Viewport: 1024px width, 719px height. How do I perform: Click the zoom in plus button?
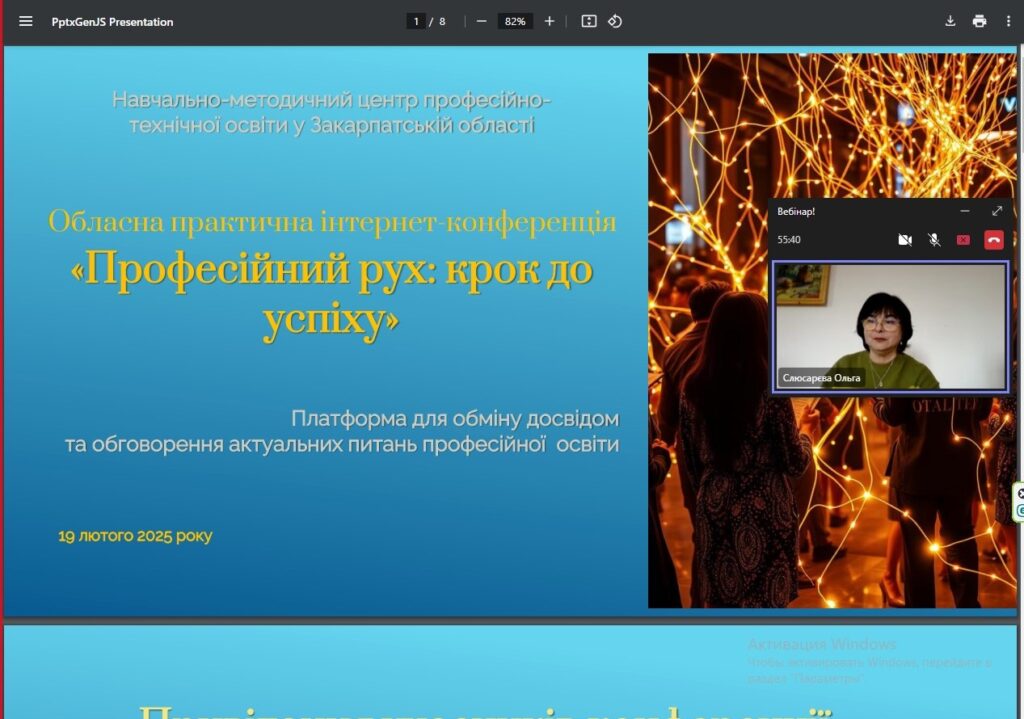[549, 21]
